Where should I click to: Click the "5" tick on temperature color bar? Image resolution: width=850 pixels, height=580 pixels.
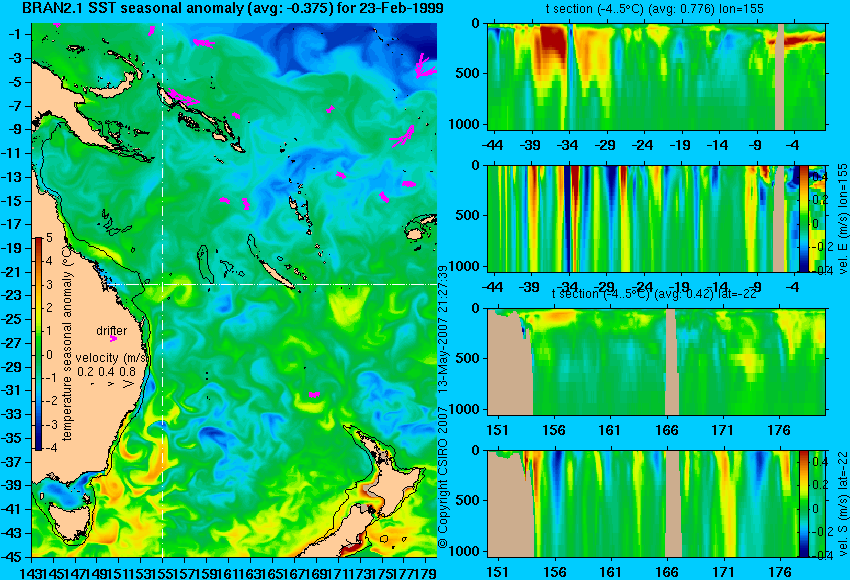(49, 237)
